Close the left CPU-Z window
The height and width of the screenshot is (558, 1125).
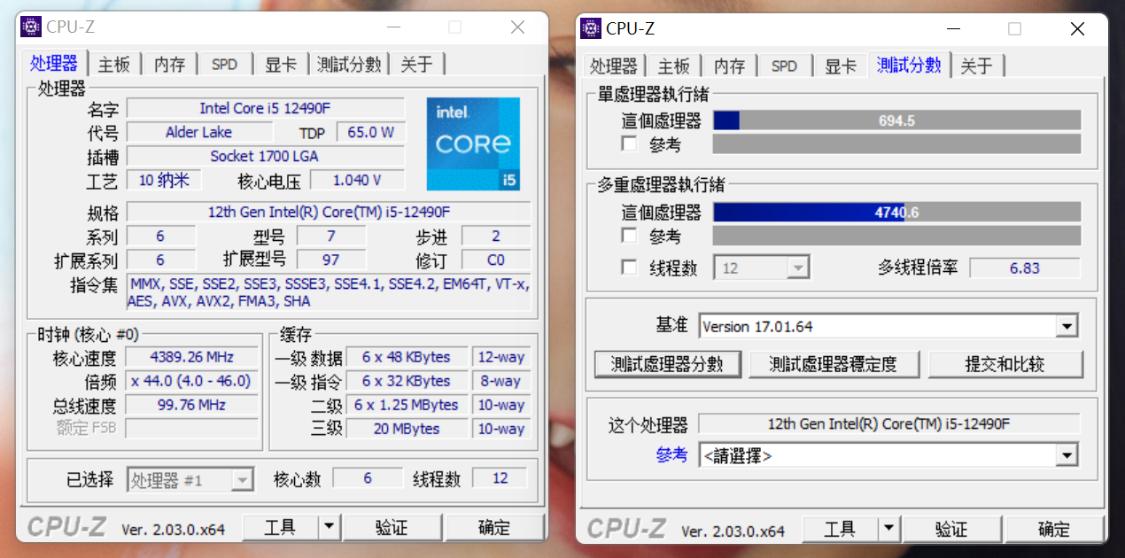[x=517, y=27]
